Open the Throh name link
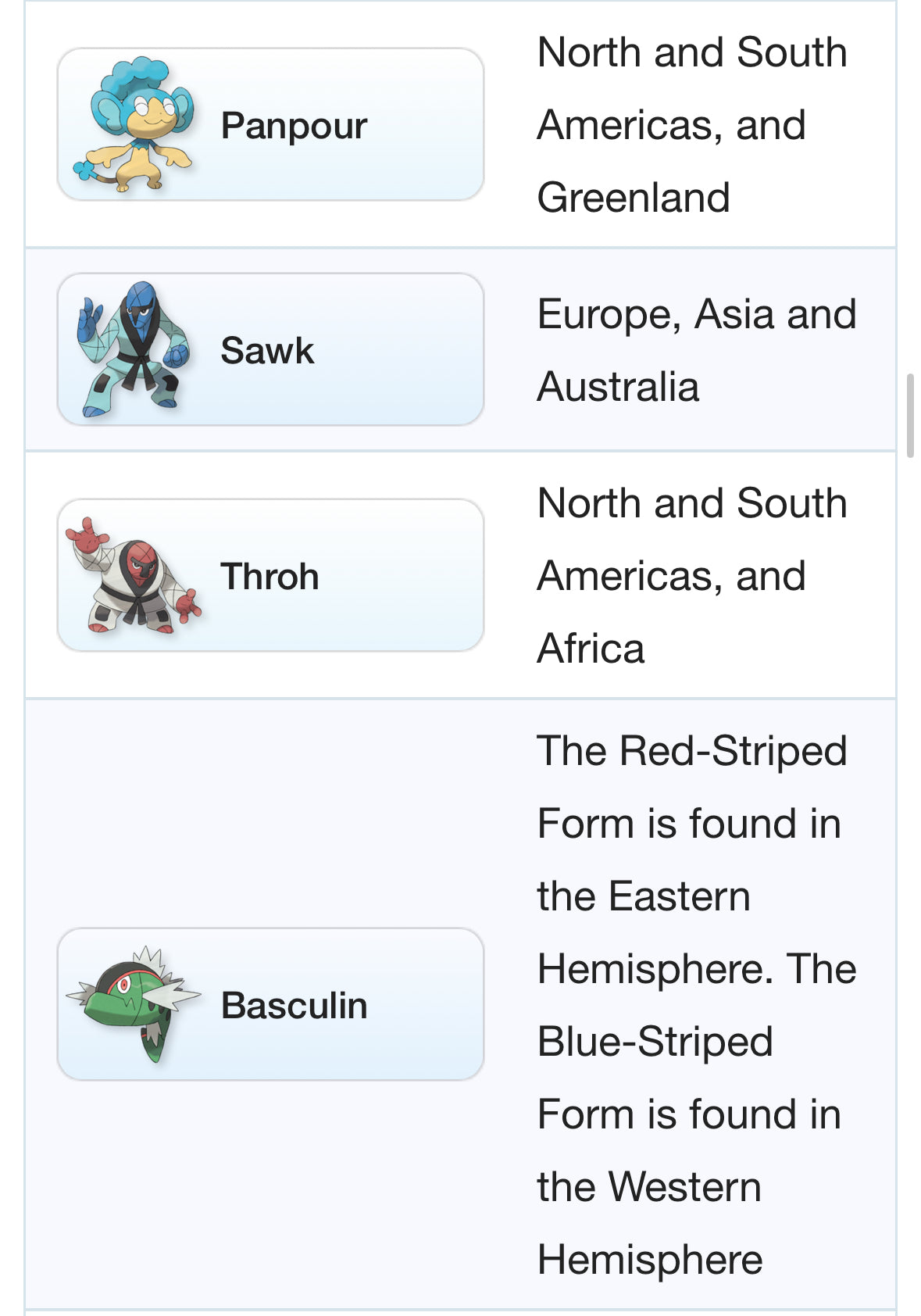Screen dimensions: 921x1316 click(x=270, y=577)
